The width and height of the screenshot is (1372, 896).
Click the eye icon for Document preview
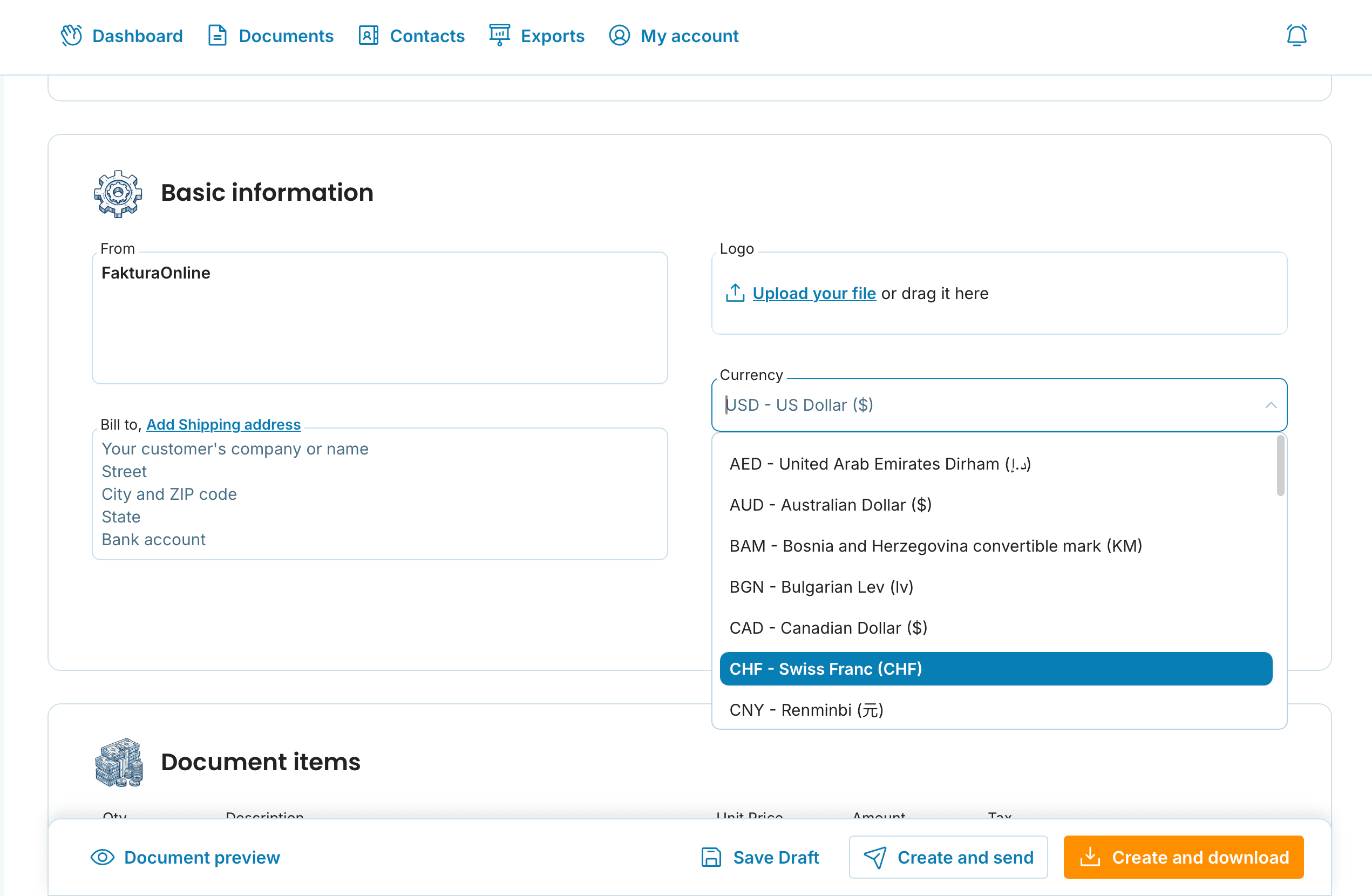(102, 857)
